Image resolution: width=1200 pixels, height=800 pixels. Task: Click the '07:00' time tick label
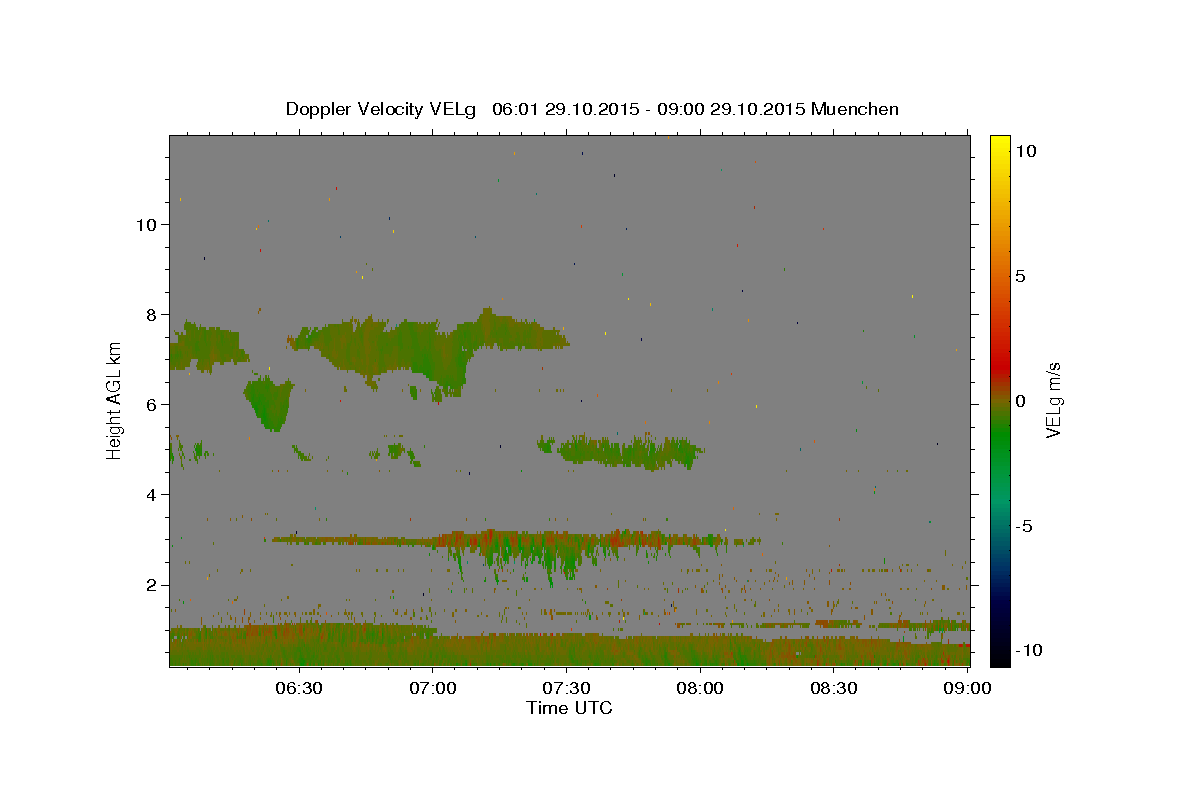[x=433, y=689]
